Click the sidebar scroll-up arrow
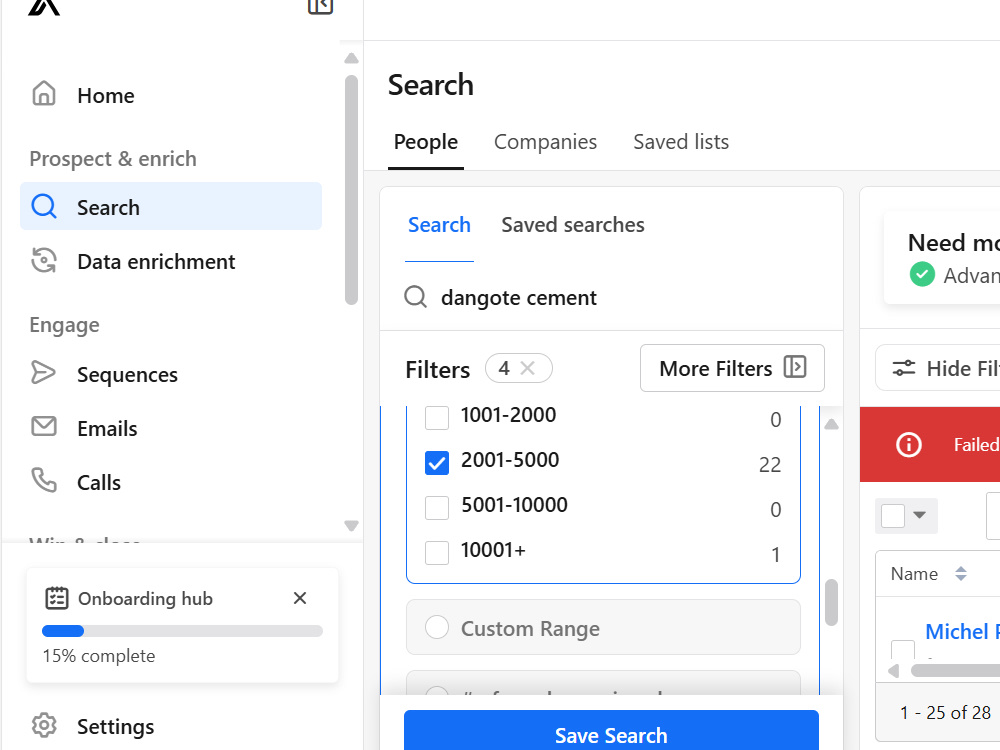 point(351,58)
